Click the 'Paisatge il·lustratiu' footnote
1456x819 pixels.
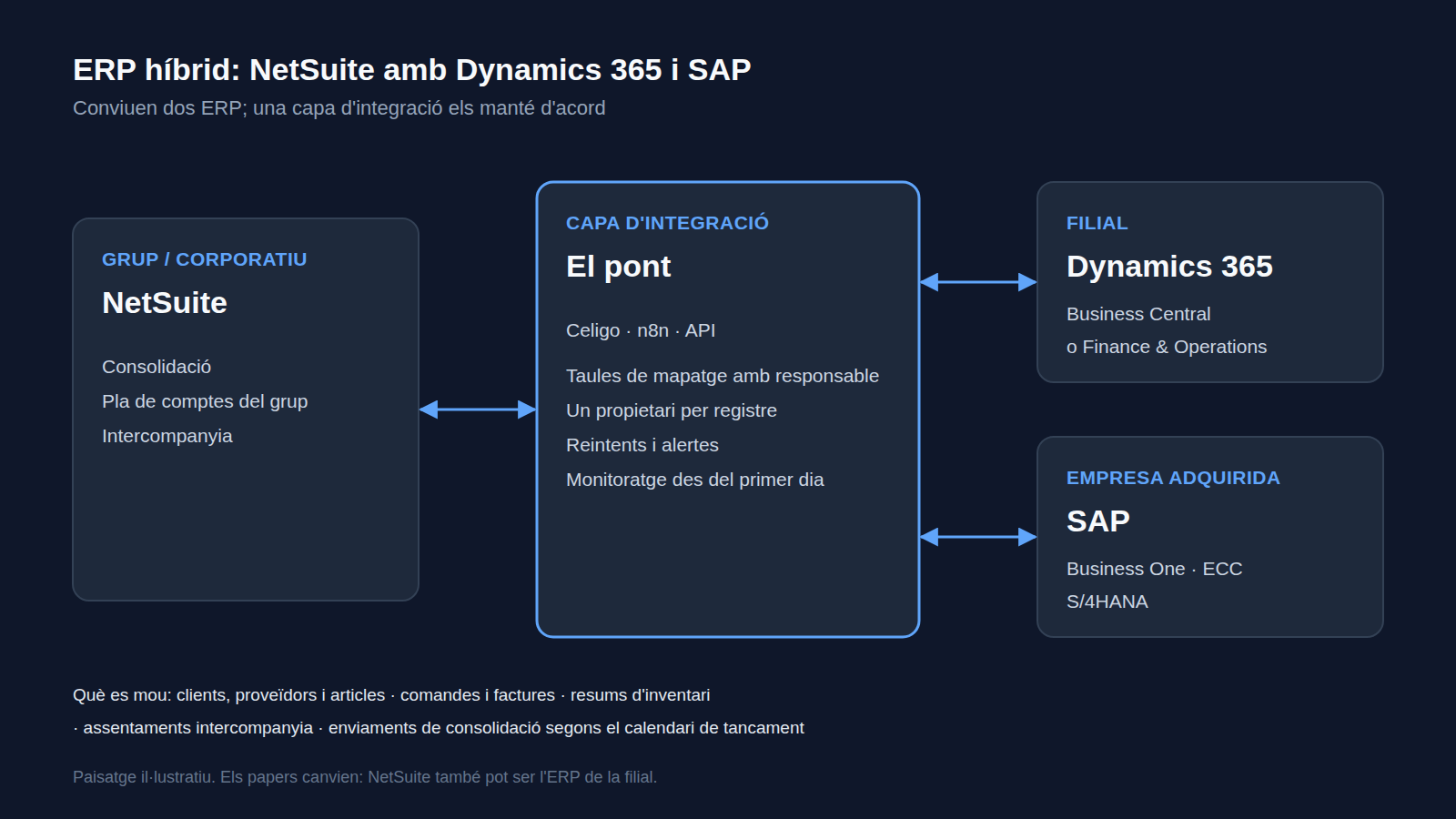tap(365, 777)
